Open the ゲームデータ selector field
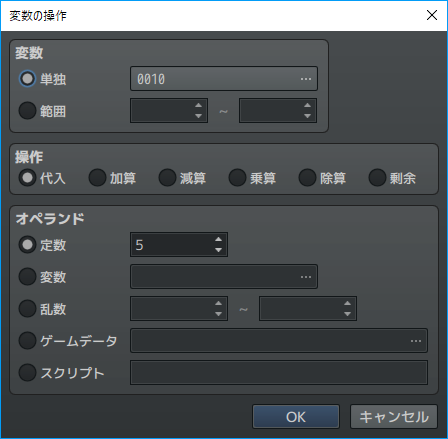The width and height of the screenshot is (448, 439). [279, 341]
